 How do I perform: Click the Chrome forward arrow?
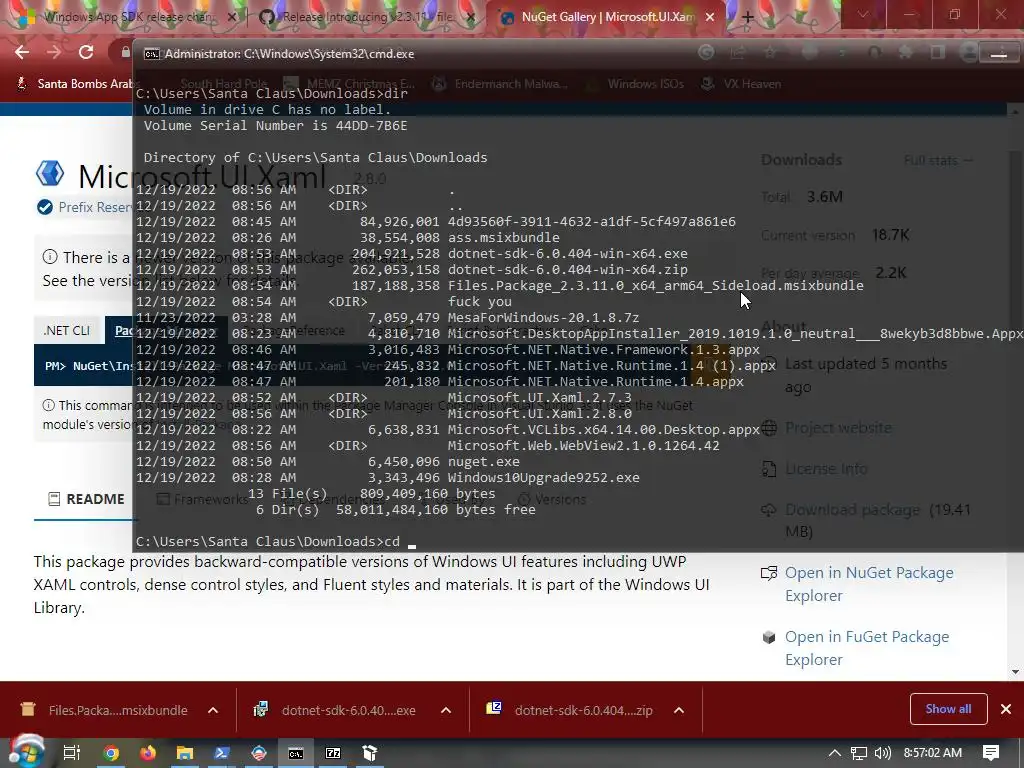pyautogui.click(x=54, y=52)
